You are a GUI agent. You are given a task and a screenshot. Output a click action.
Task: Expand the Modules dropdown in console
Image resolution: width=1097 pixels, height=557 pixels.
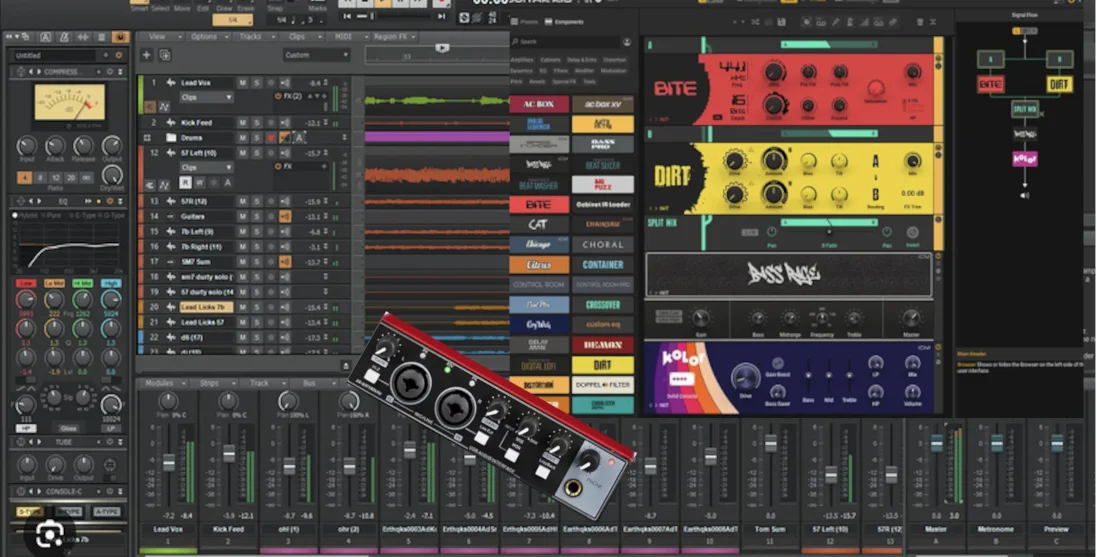[164, 383]
